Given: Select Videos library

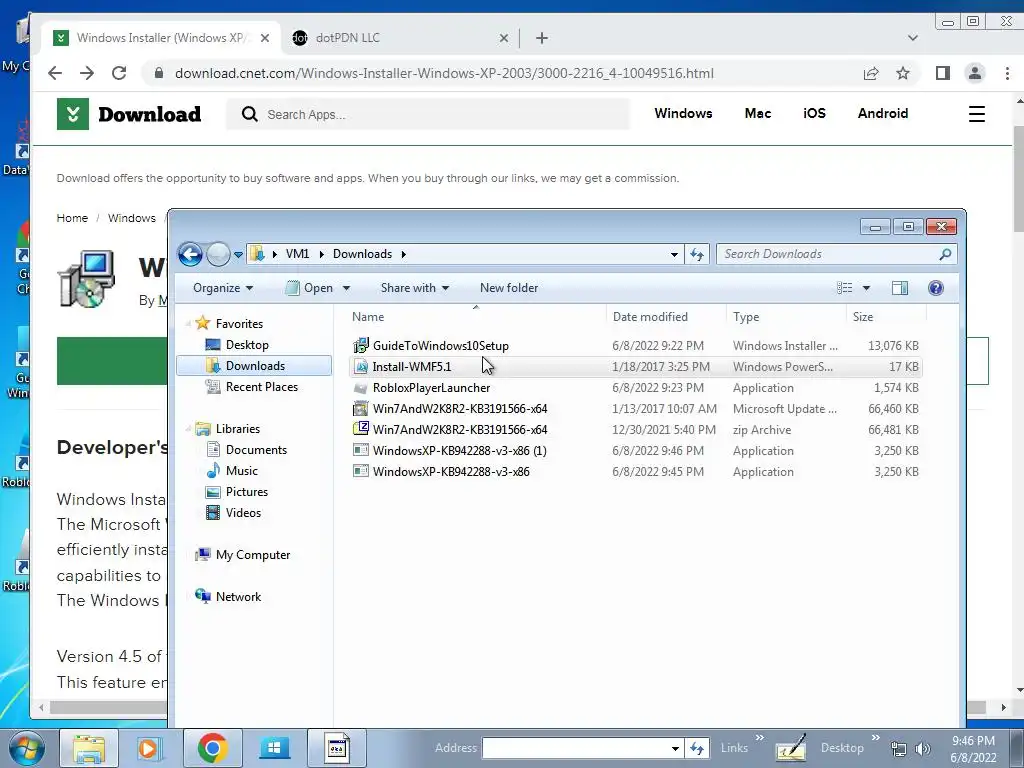Looking at the screenshot, I should coord(243,513).
